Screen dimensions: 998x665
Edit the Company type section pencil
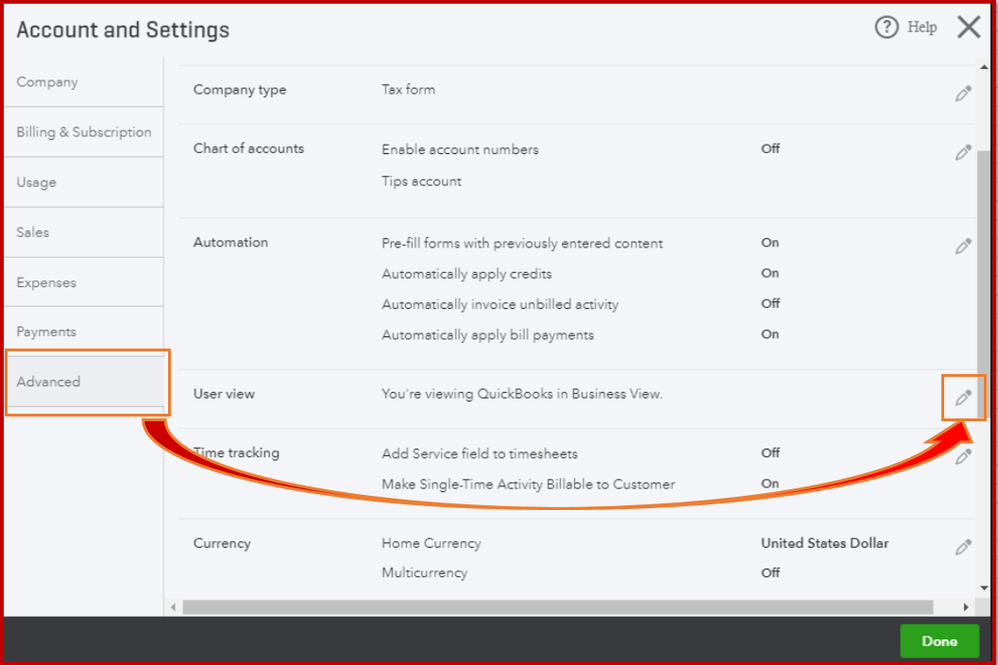(x=963, y=94)
